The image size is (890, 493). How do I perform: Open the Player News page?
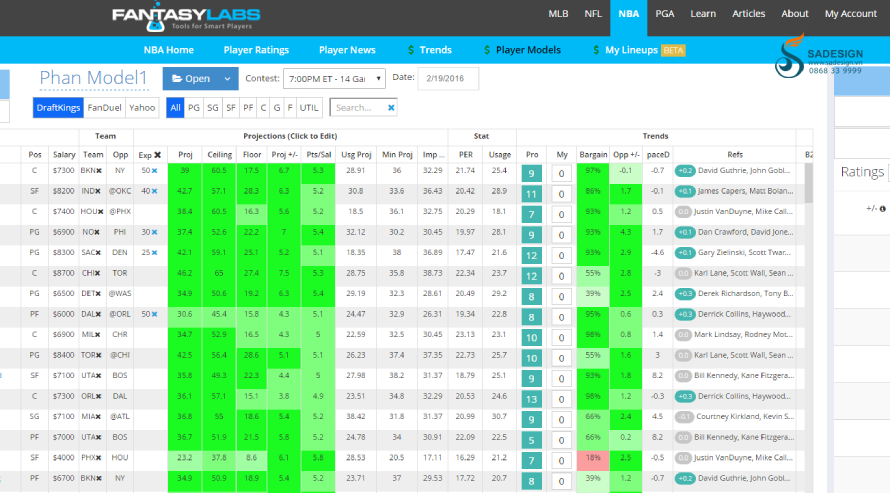tap(347, 50)
